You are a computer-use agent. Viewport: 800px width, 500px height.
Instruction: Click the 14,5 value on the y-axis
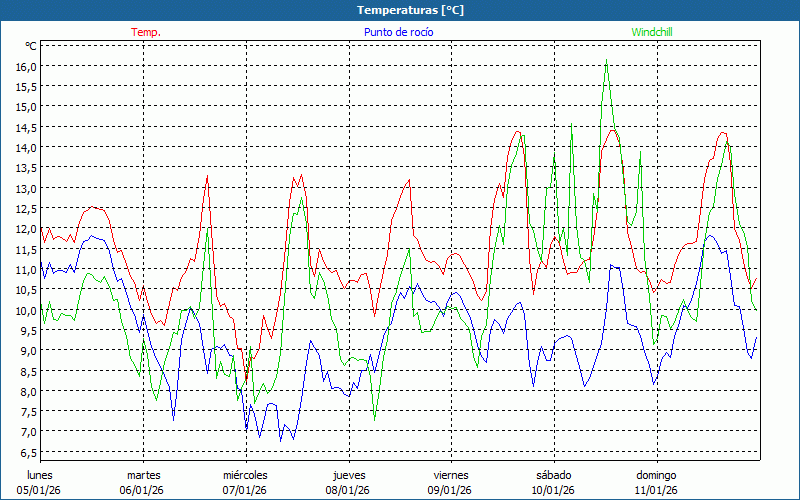26,127
